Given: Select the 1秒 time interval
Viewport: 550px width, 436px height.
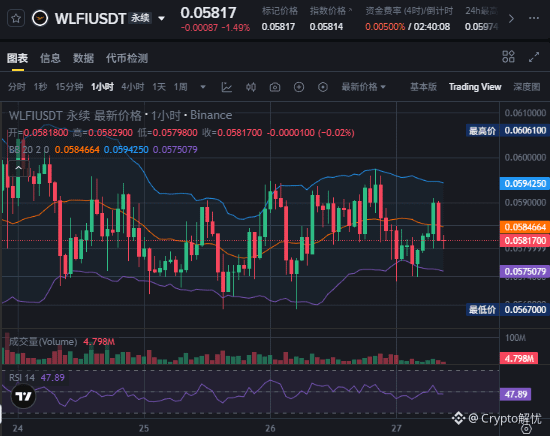Looking at the screenshot, I should (x=40, y=87).
